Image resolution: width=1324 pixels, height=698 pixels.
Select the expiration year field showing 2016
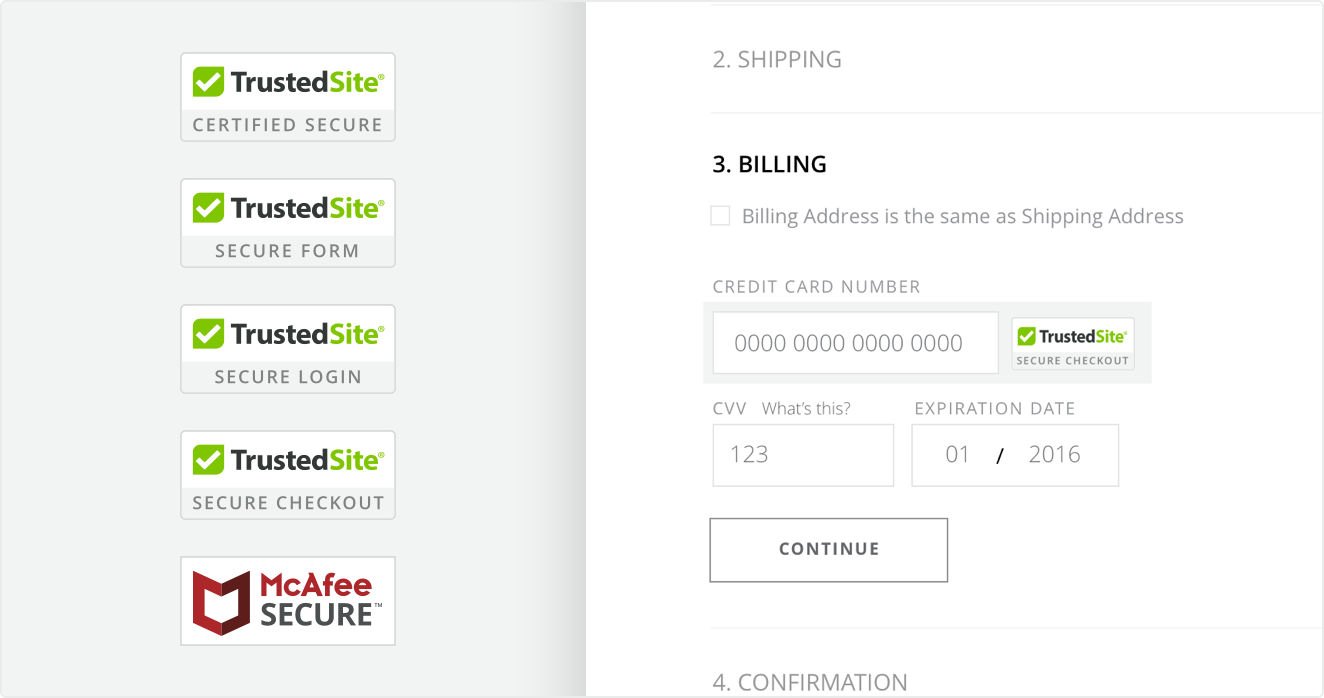tap(1054, 455)
